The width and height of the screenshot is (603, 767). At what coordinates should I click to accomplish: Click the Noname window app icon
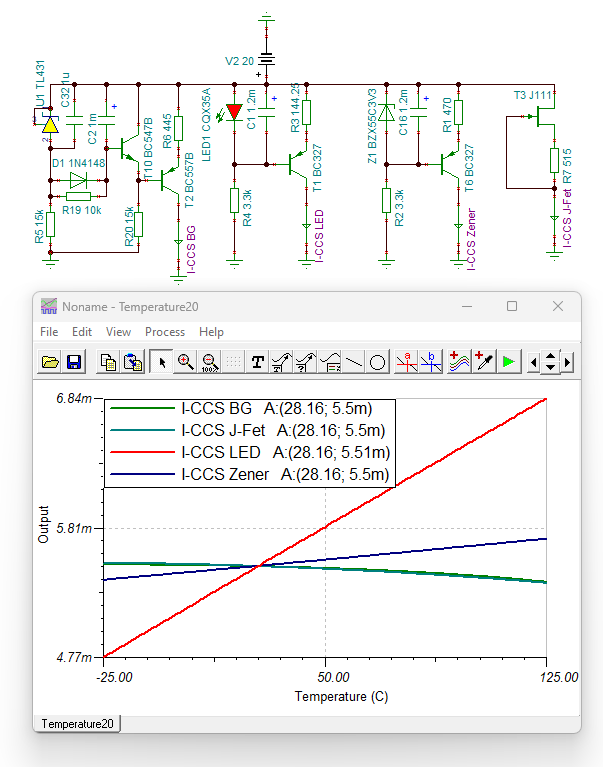(49, 306)
